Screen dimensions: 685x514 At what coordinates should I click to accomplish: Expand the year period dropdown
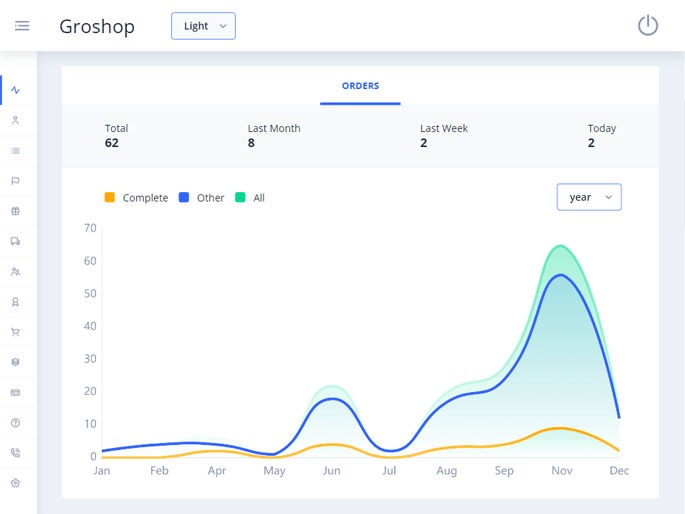tap(589, 198)
